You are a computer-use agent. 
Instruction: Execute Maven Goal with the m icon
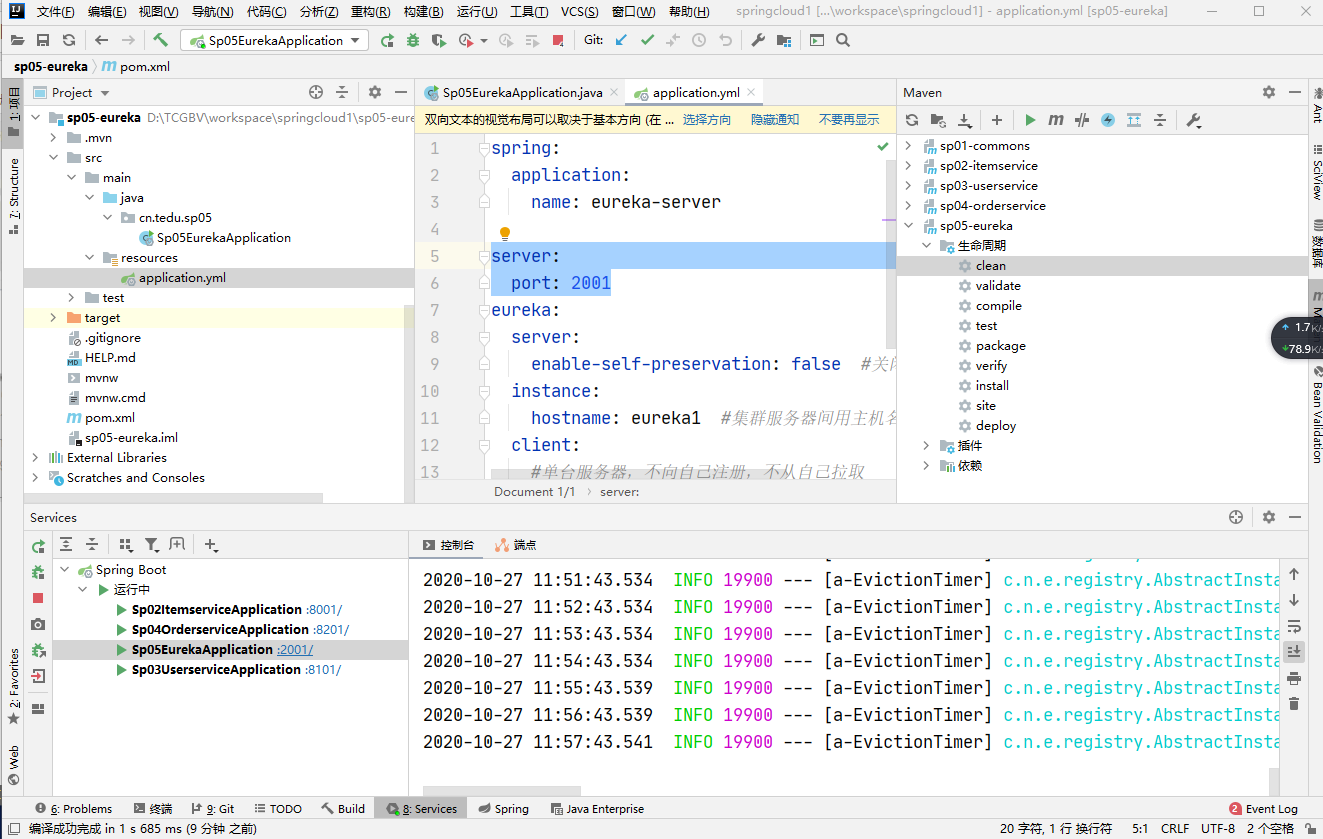pos(1056,120)
